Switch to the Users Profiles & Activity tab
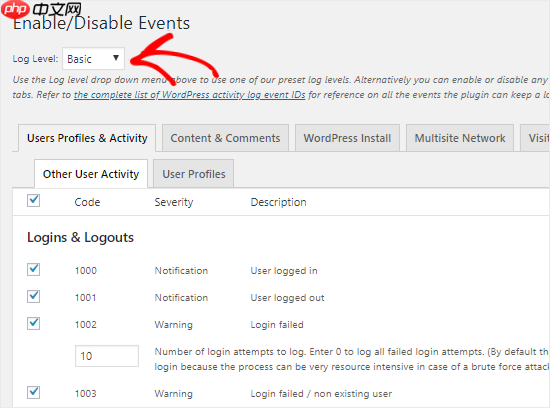The height and width of the screenshot is (408, 550). [87, 138]
